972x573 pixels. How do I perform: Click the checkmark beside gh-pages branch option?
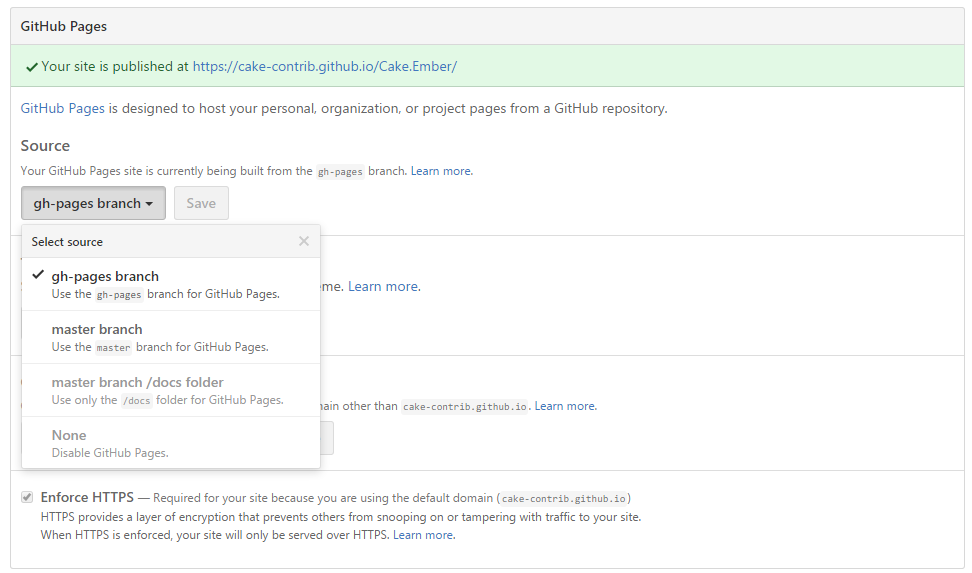tap(38, 275)
